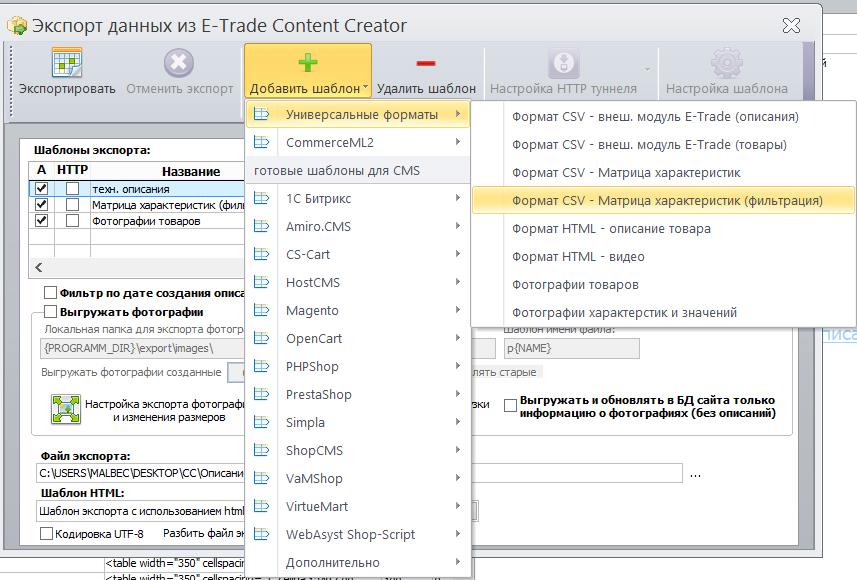The width and height of the screenshot is (857, 580).
Task: Expand the WebAsyst Shop-Script submenu arrow
Action: 457,534
